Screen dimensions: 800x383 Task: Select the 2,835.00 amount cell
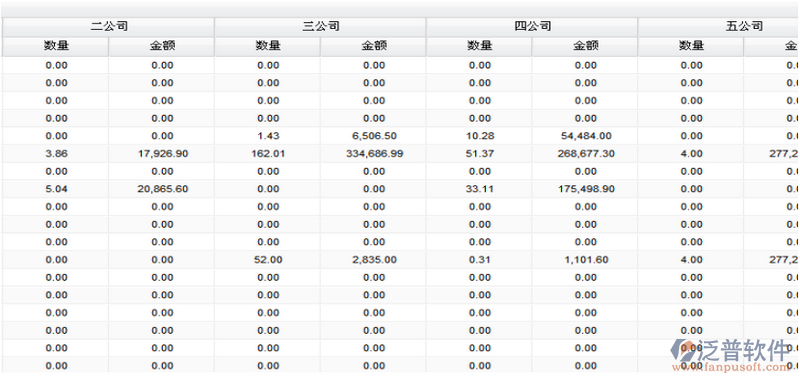point(373,260)
